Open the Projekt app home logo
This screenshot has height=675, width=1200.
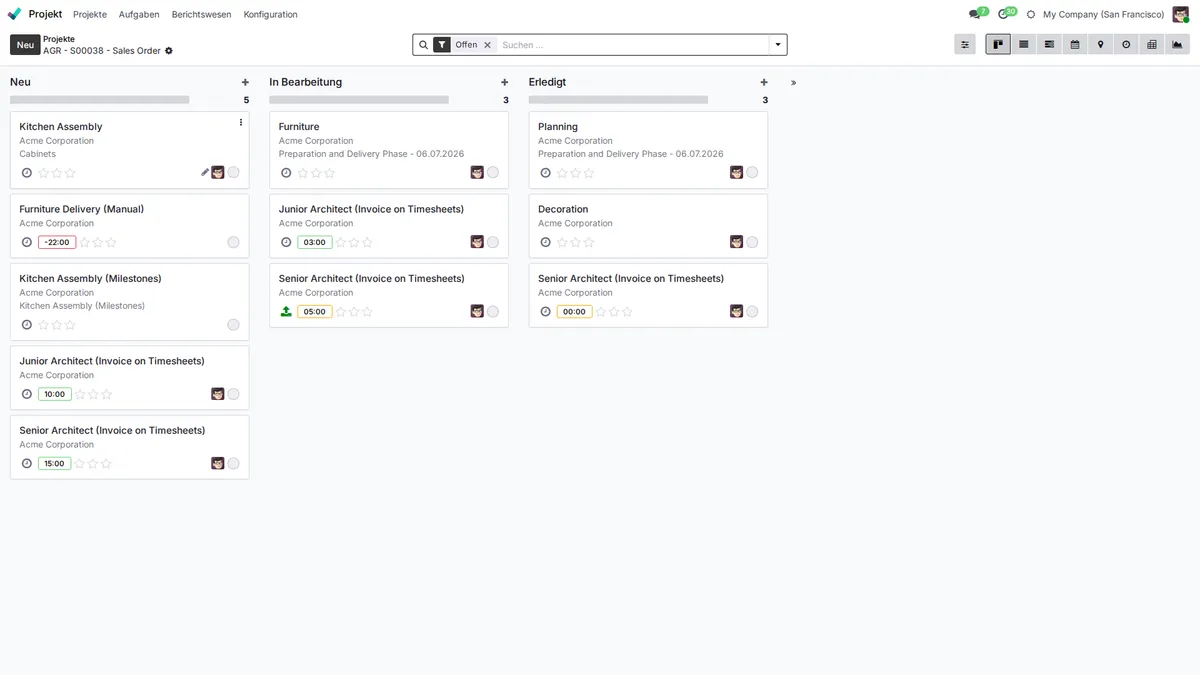14,14
